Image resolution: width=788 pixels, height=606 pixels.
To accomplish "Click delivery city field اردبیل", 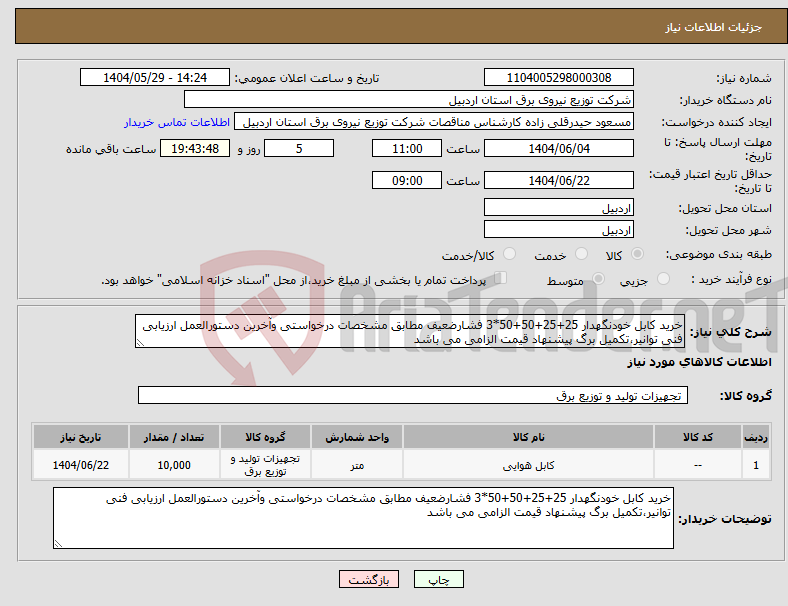I will tap(558, 230).
